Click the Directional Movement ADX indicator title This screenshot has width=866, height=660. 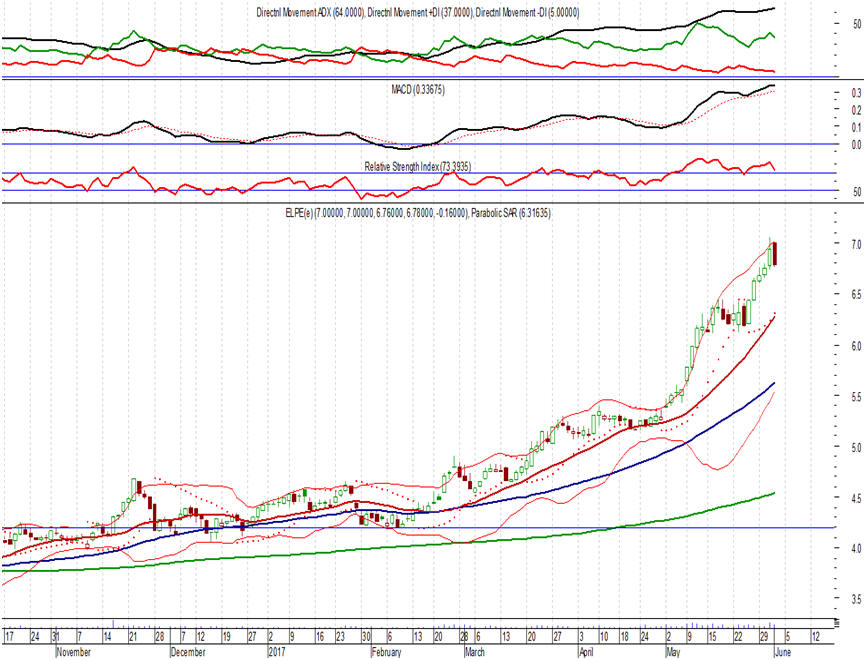[418, 12]
